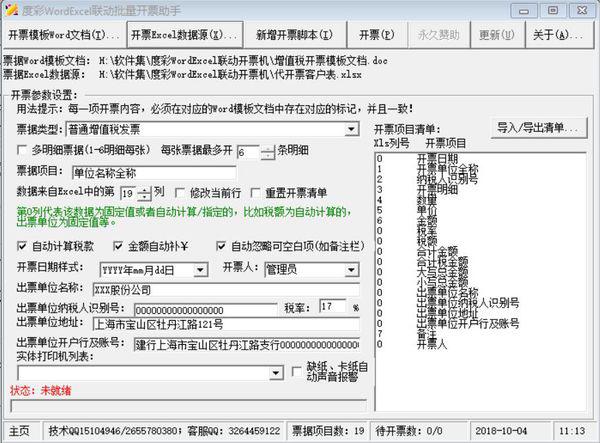Enable 重置开票清单 checkbox
The width and height of the screenshot is (600, 443).
coord(255,193)
